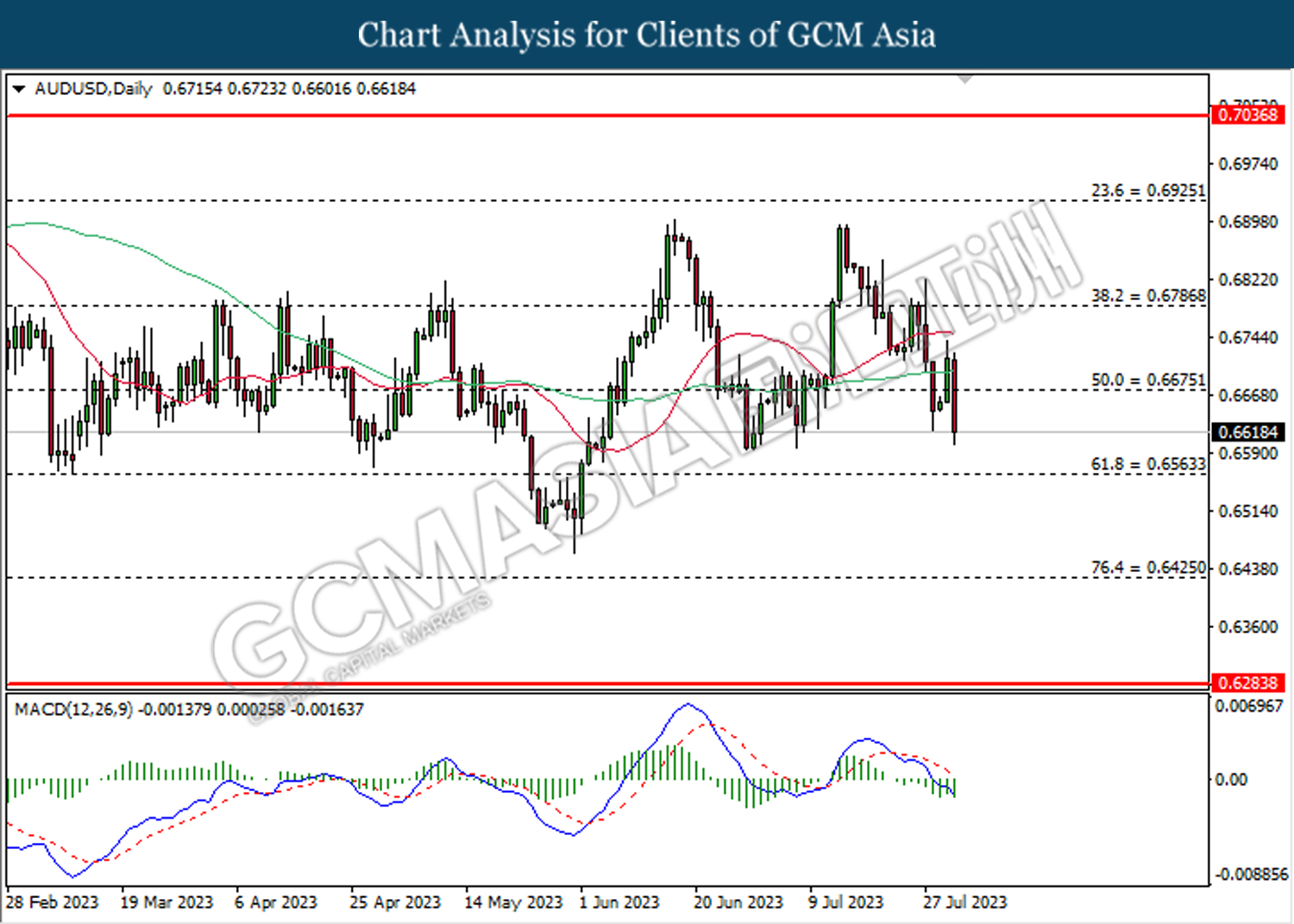Select the 28 Feb 2023 date label
Screen dimensions: 1294x924
tap(53, 902)
